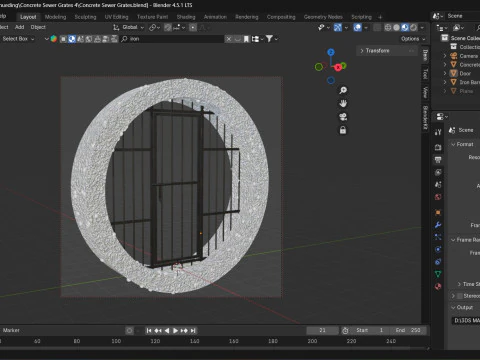This screenshot has height=360, width=480.
Task: Open the Object menu
Action: coord(38,27)
